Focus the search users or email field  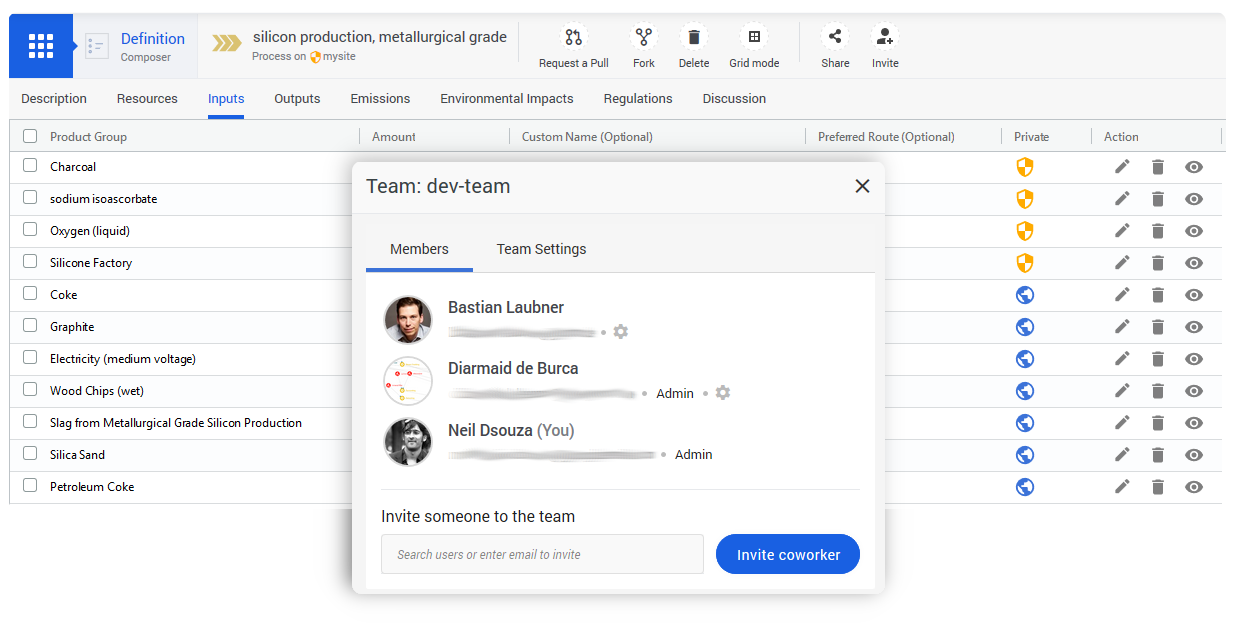542,554
